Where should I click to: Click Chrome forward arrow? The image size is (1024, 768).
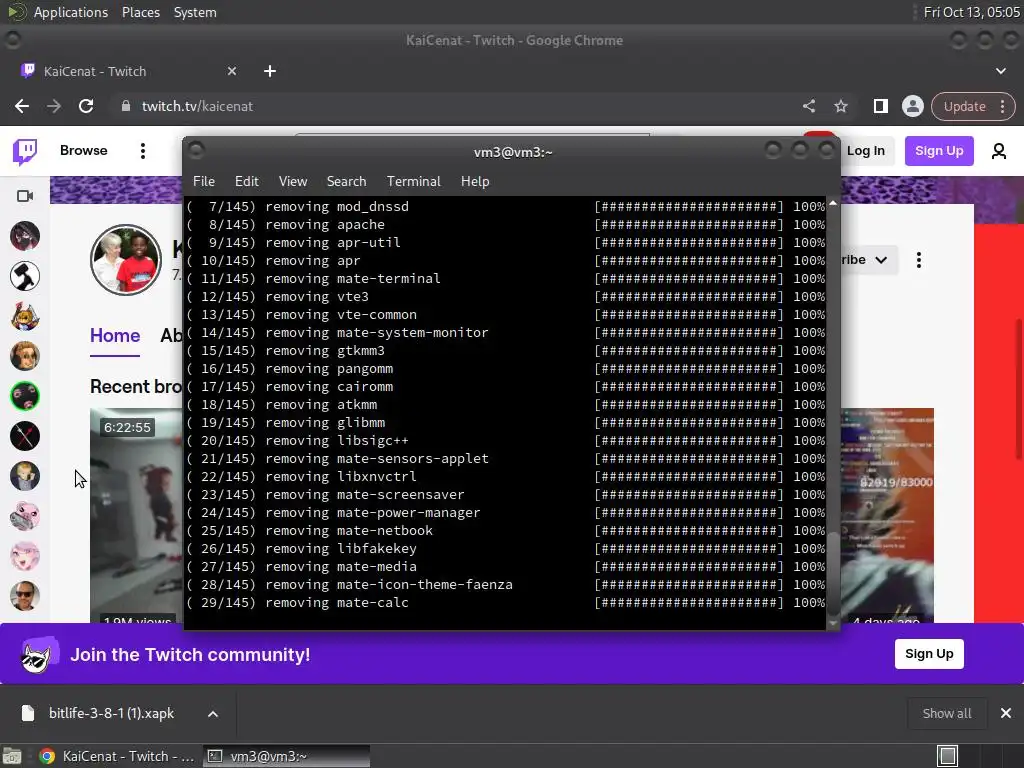[54, 106]
